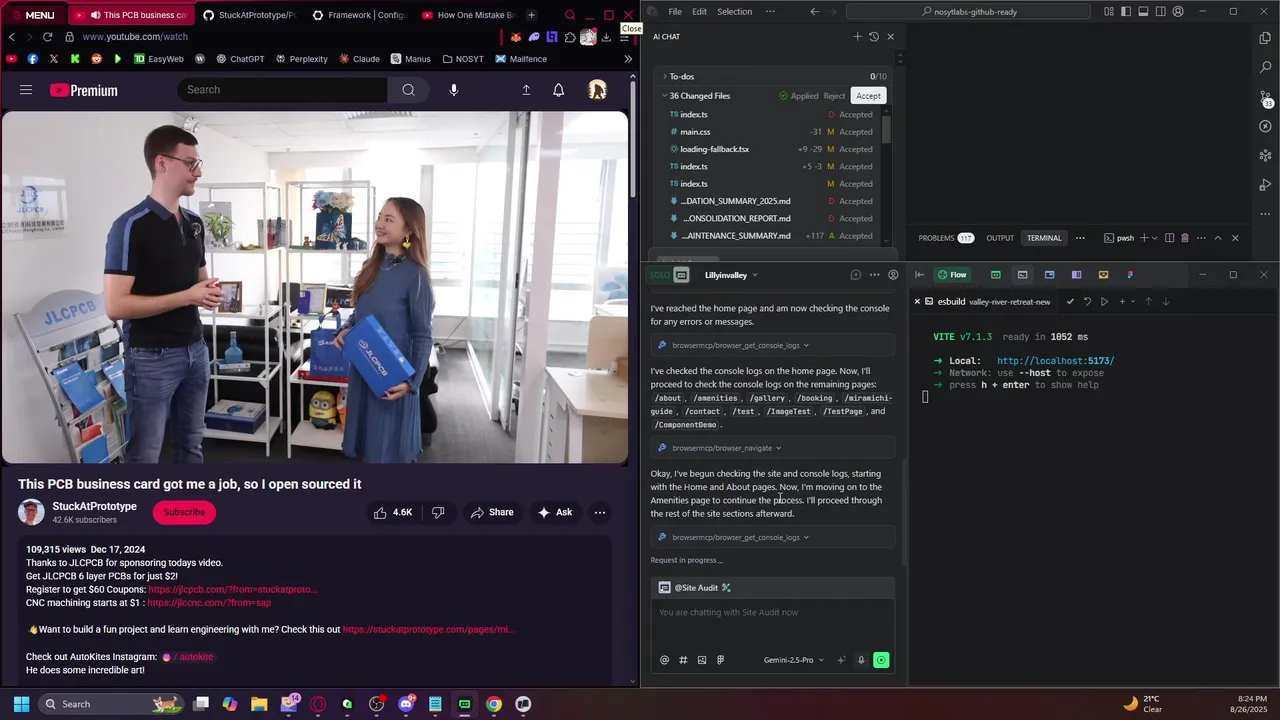Click the YouTube search input field
This screenshot has height=720, width=1280.
click(x=282, y=90)
